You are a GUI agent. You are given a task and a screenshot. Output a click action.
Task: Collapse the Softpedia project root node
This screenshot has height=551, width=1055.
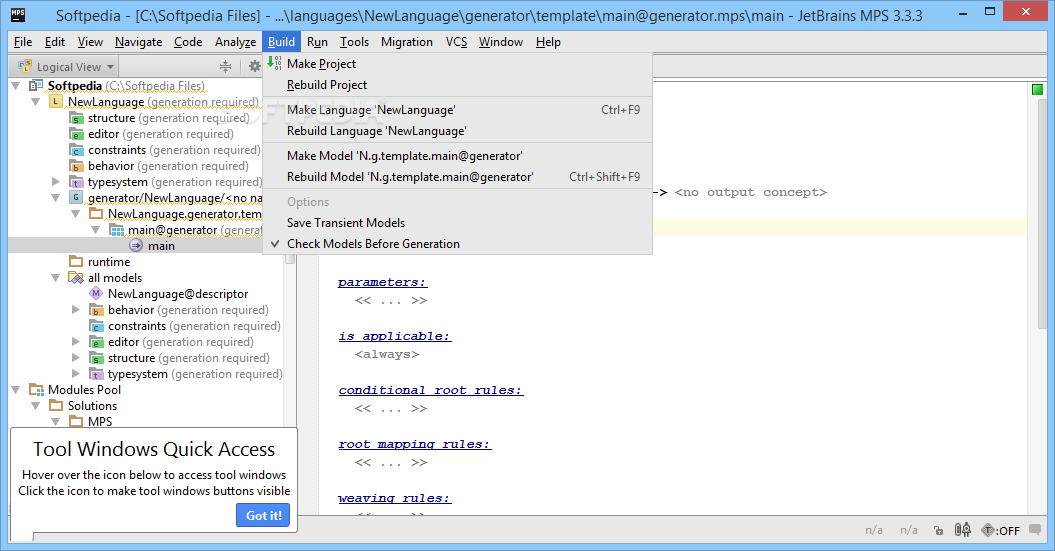(x=16, y=85)
